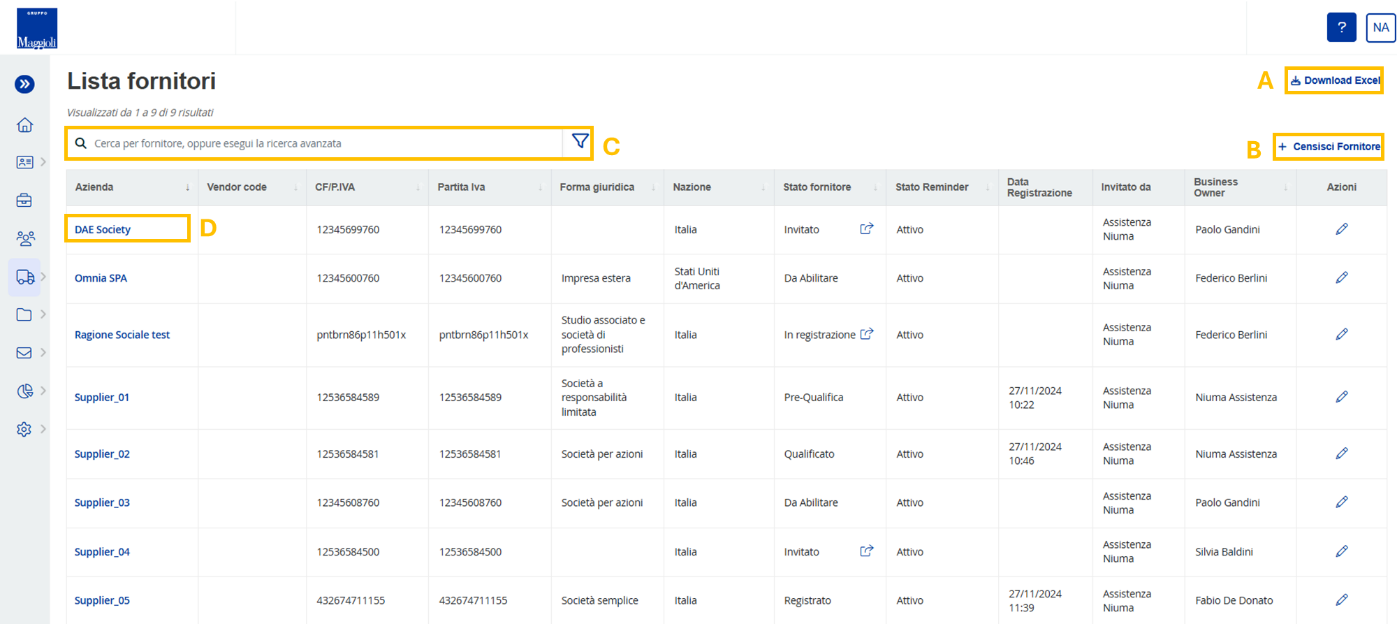The height and width of the screenshot is (624, 1397).
Task: Download the supplier list as Excel
Action: (1335, 80)
